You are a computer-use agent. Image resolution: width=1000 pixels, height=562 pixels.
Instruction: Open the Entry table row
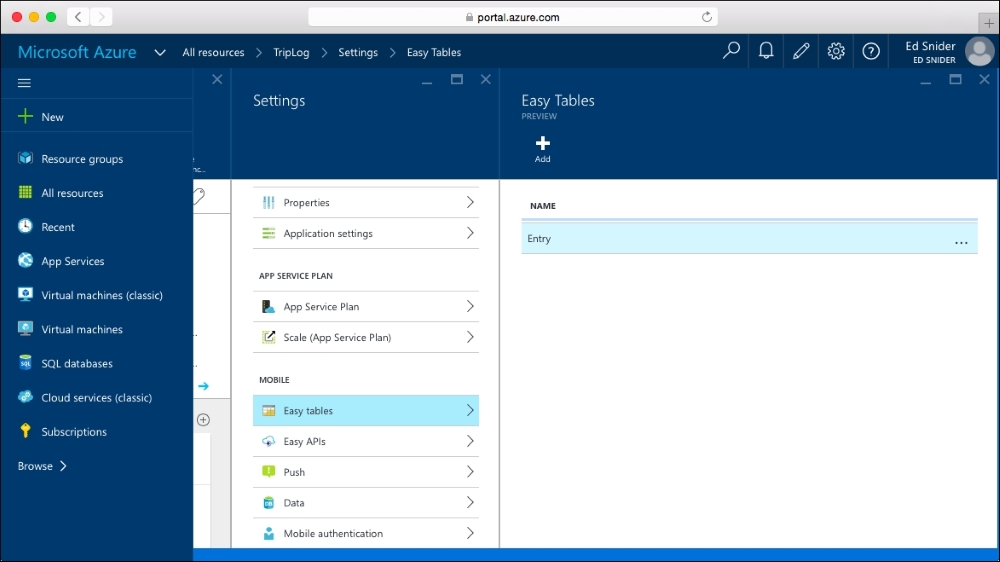pos(749,238)
